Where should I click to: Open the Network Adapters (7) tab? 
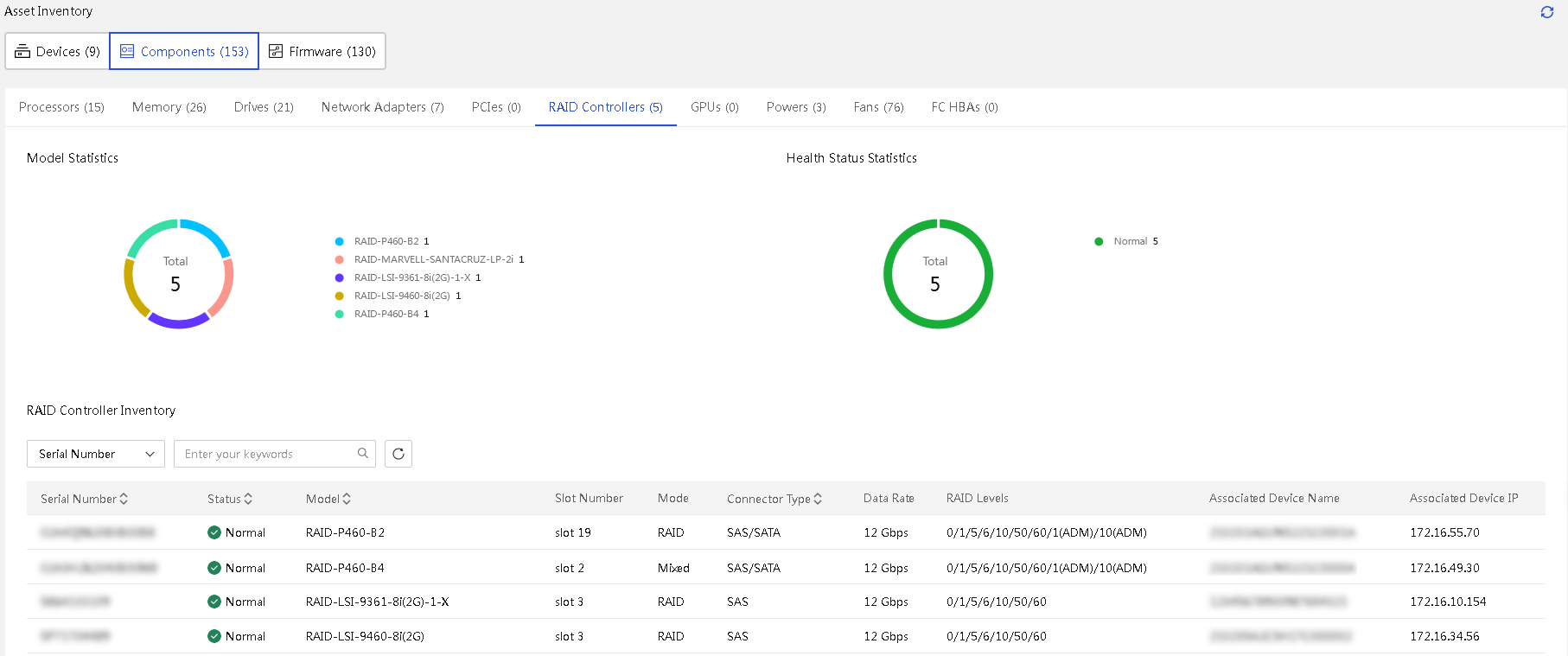point(383,107)
